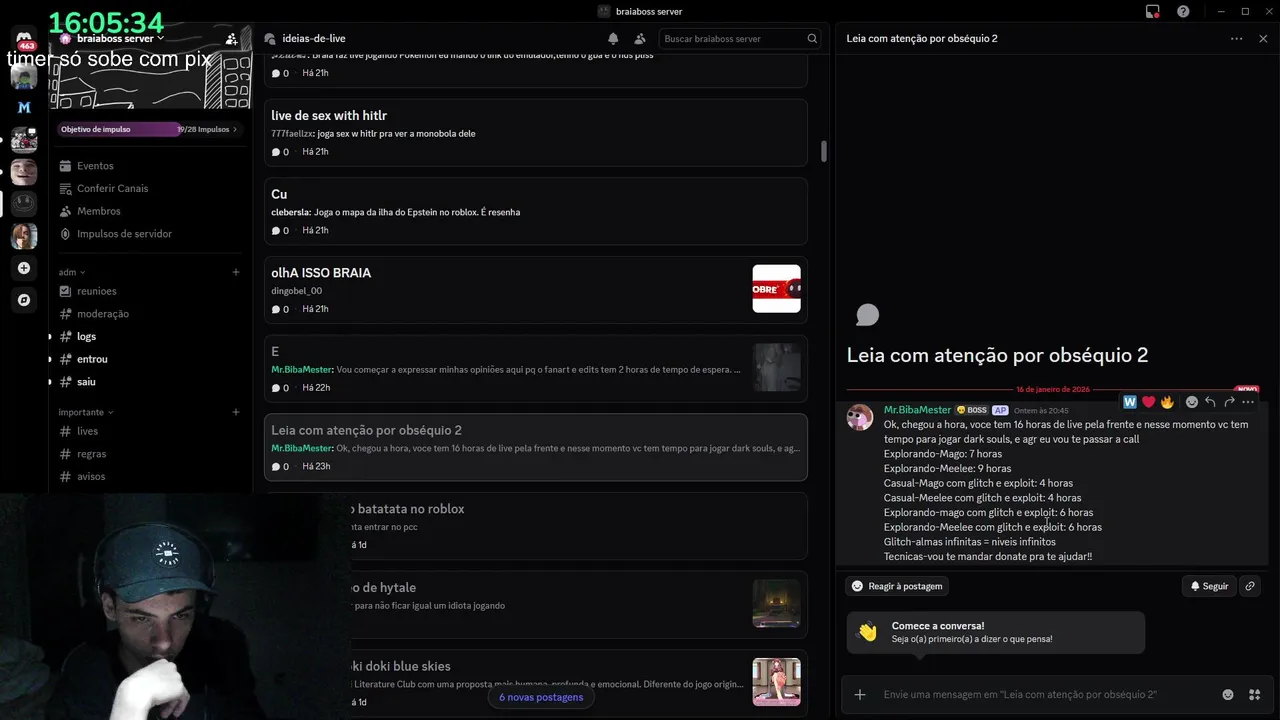The image size is (1280, 720).
Task: Open Explore servers compass icon
Action: click(24, 300)
